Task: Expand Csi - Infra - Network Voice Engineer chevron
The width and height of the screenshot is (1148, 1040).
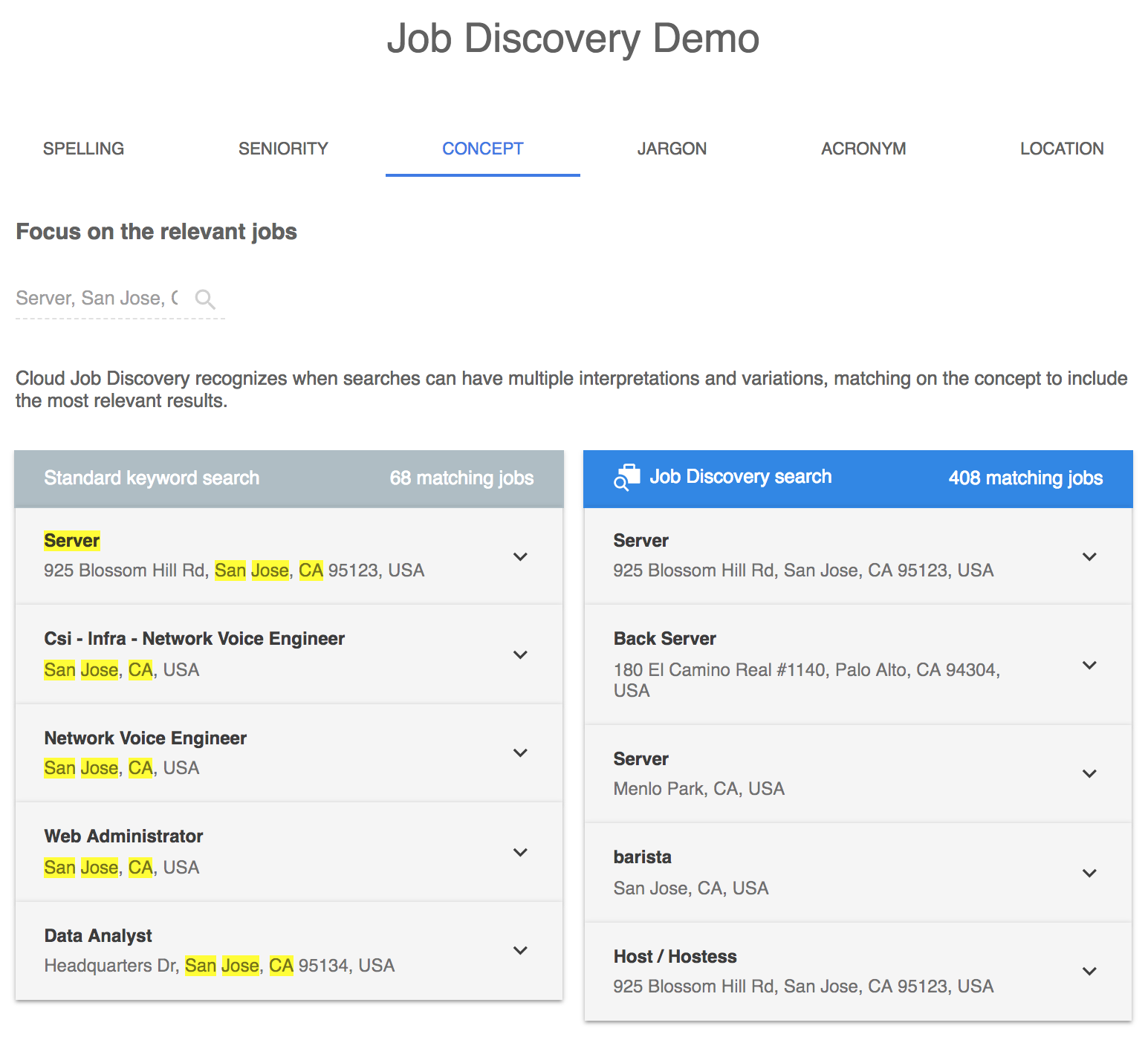Action: coord(520,654)
